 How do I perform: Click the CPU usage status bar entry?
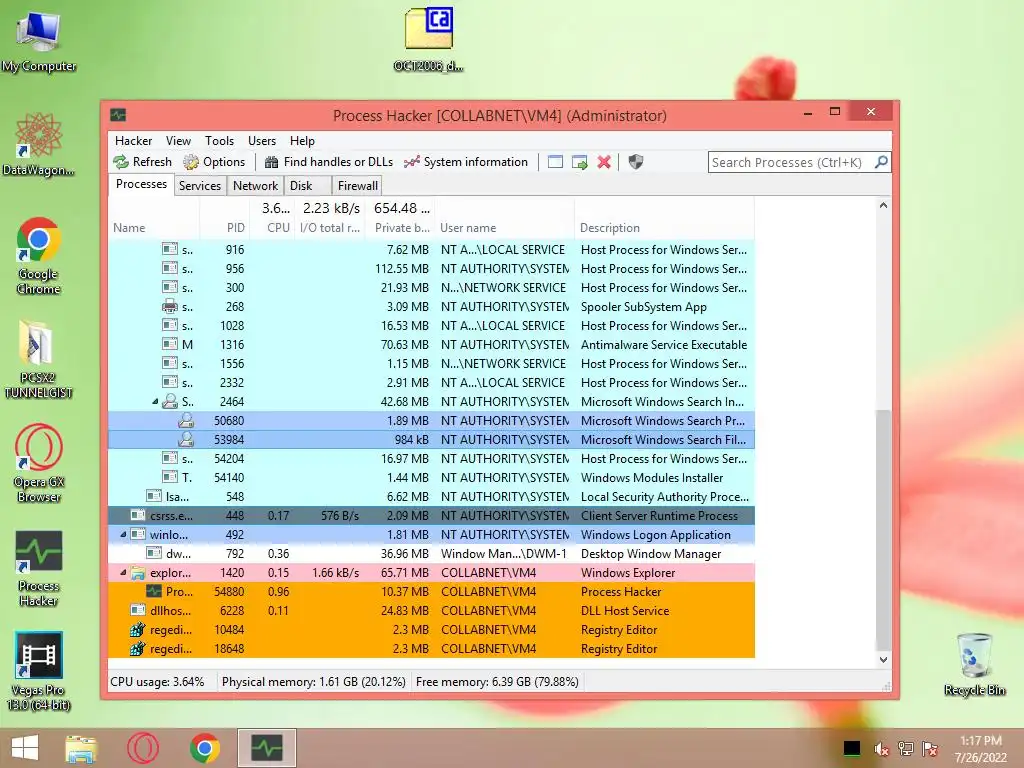(x=157, y=682)
